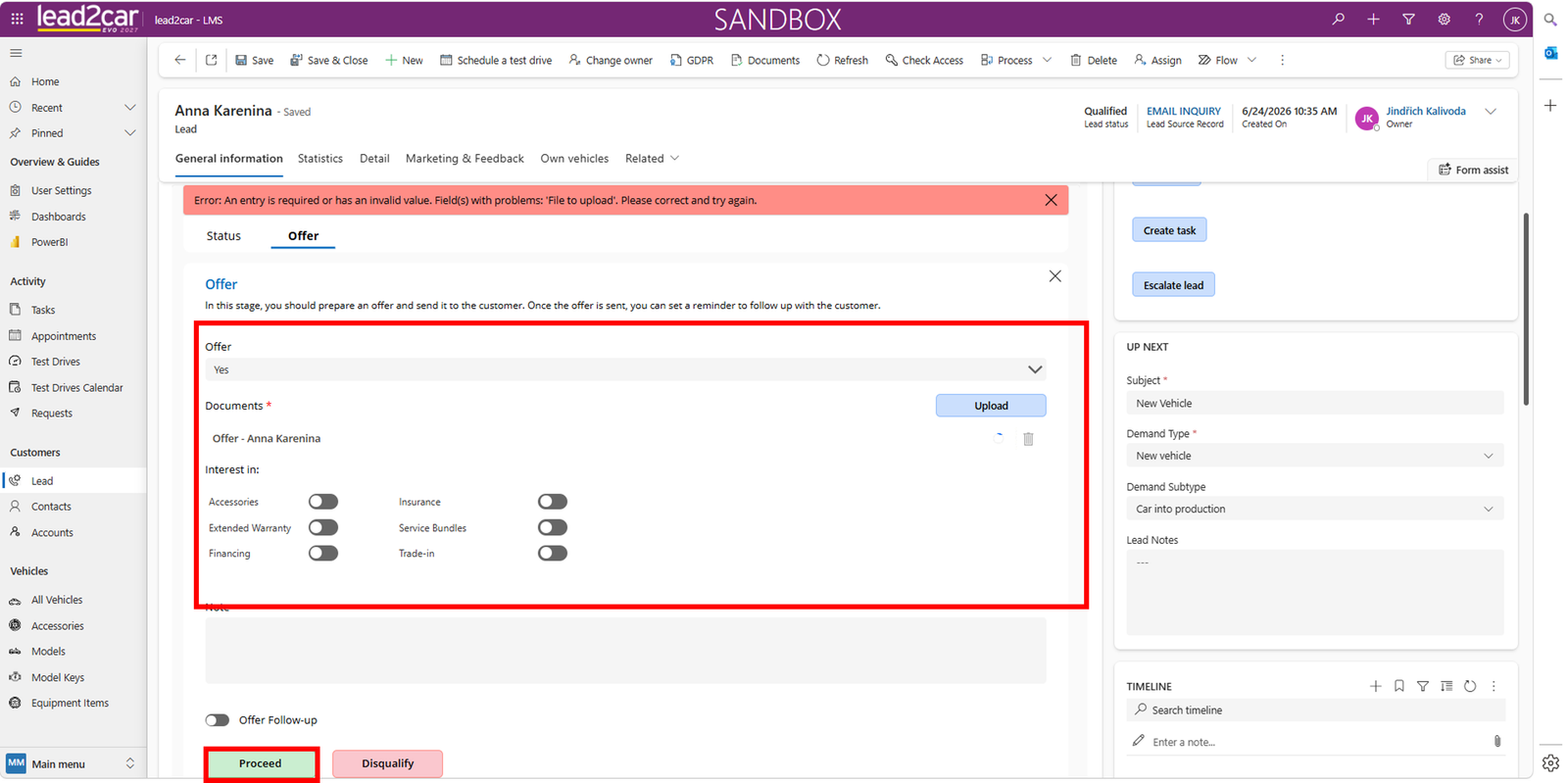Open the help question mark icon

(x=1479, y=19)
